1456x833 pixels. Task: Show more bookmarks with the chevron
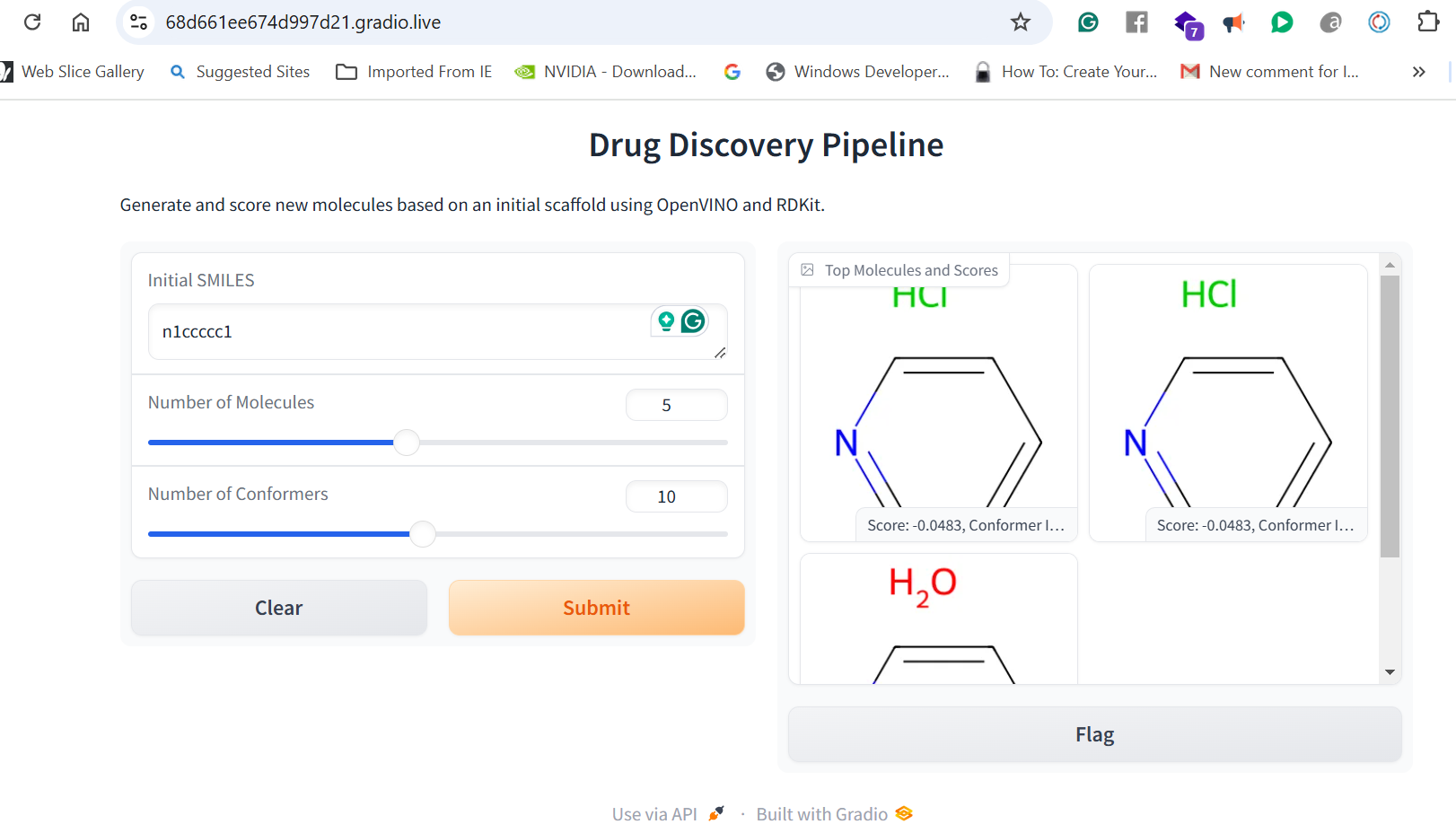click(x=1418, y=72)
